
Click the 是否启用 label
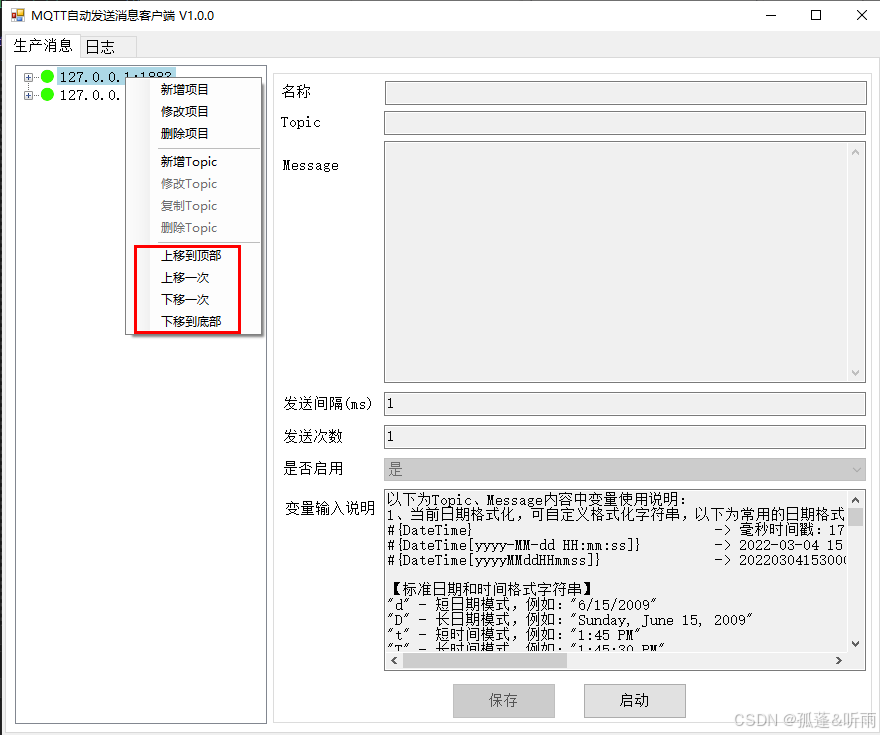313,468
